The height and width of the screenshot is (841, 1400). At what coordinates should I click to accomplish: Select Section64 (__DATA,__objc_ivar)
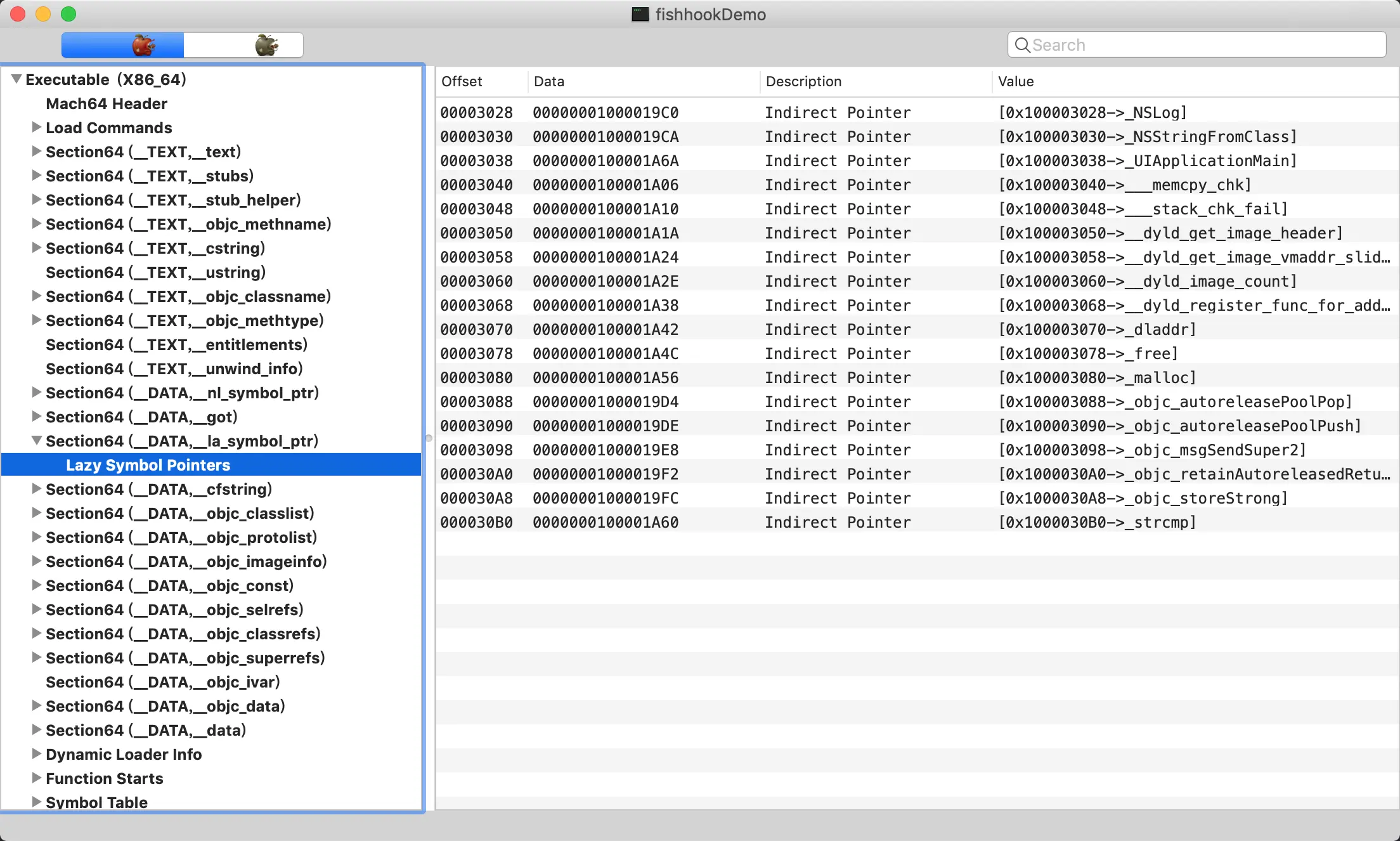[x=163, y=682]
